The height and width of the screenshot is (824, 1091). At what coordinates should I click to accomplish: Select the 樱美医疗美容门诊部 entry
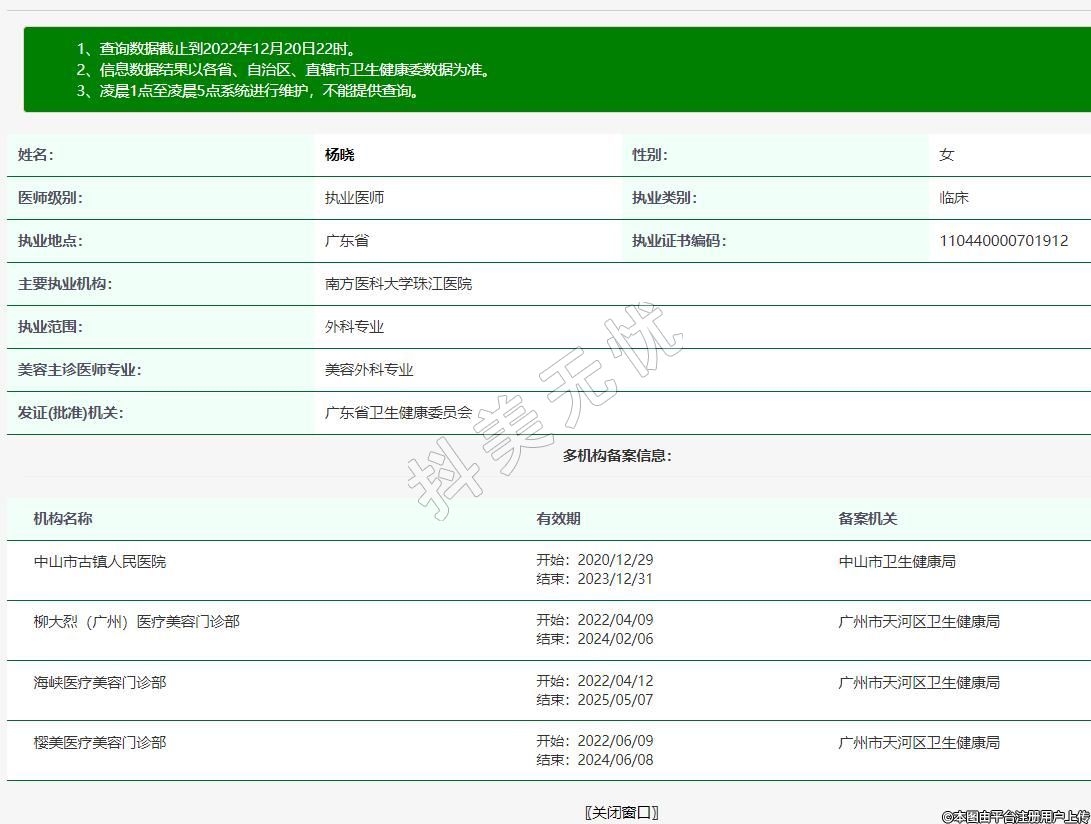[x=100, y=743]
